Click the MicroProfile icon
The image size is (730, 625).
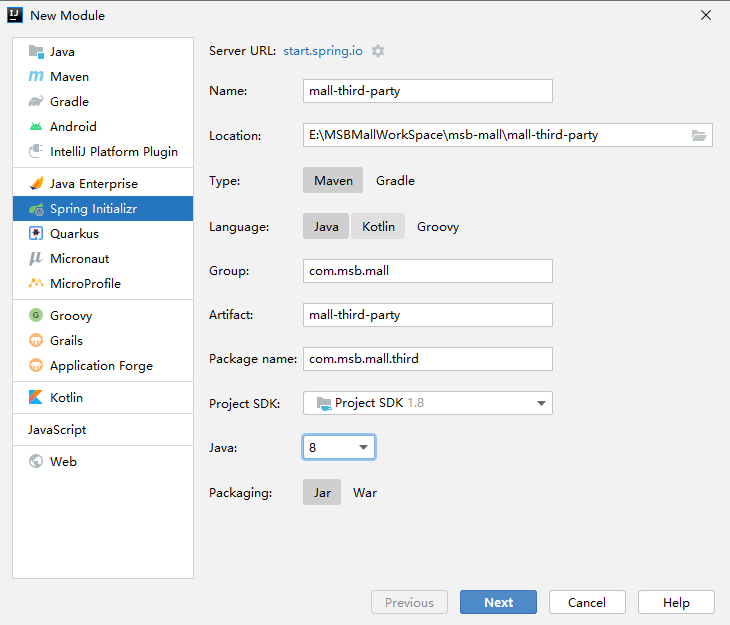pos(36,283)
